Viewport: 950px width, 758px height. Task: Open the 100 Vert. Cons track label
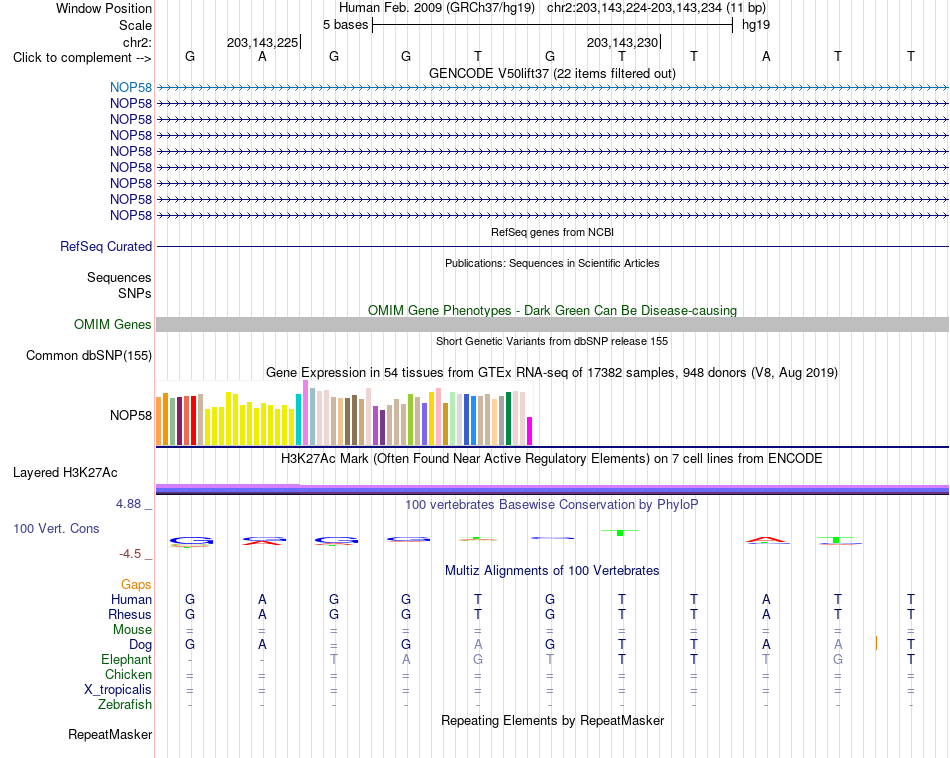[x=56, y=528]
